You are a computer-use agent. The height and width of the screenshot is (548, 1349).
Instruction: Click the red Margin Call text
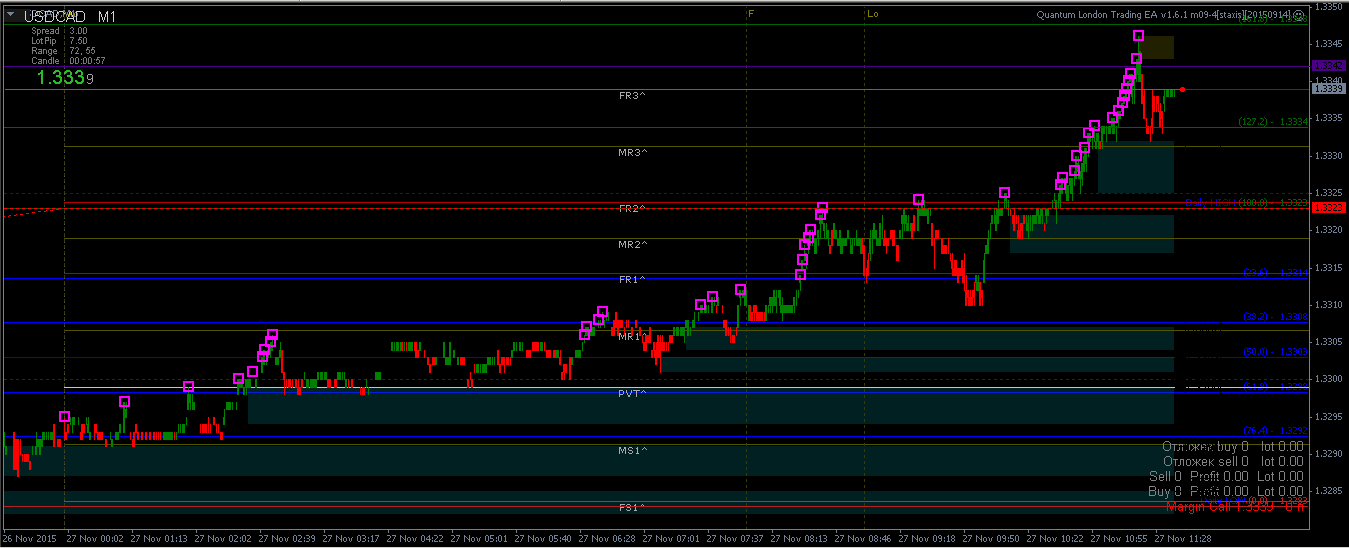coord(1236,506)
